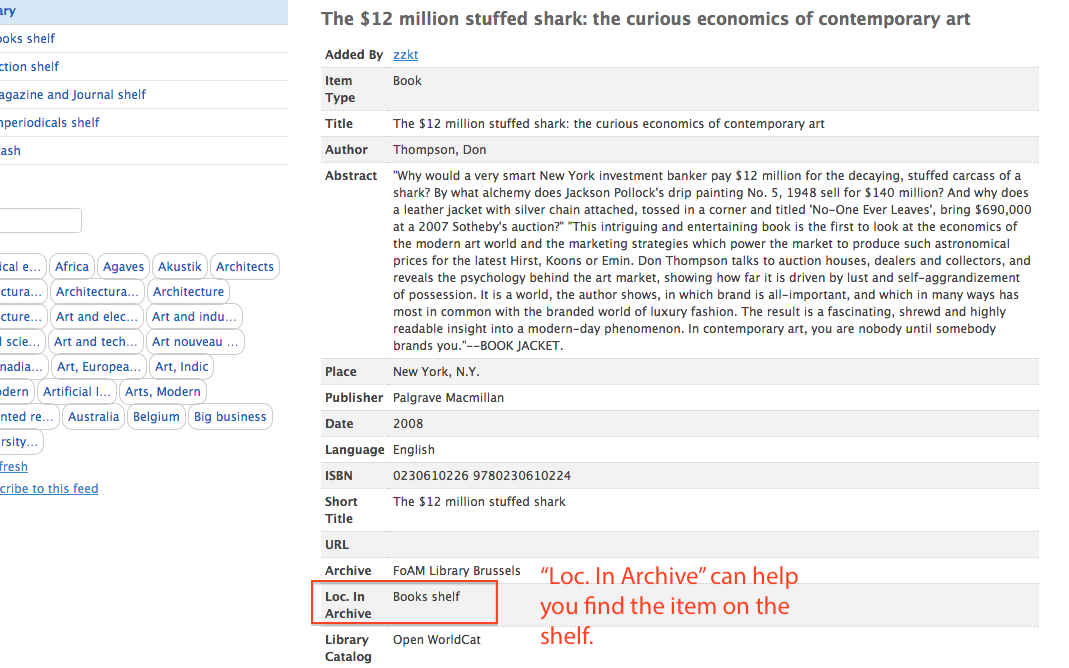The width and height of the screenshot is (1069, 668).
Task: Pick the Art nouveau tag
Action: click(x=195, y=342)
